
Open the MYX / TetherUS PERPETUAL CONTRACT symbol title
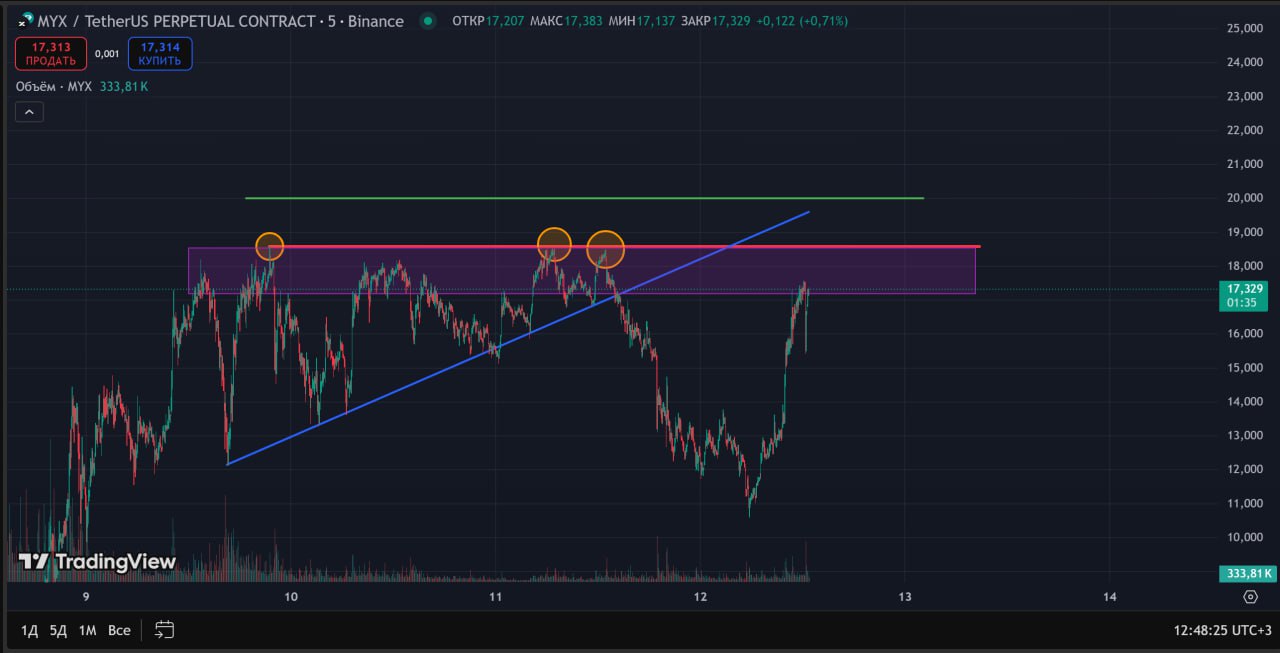point(221,21)
